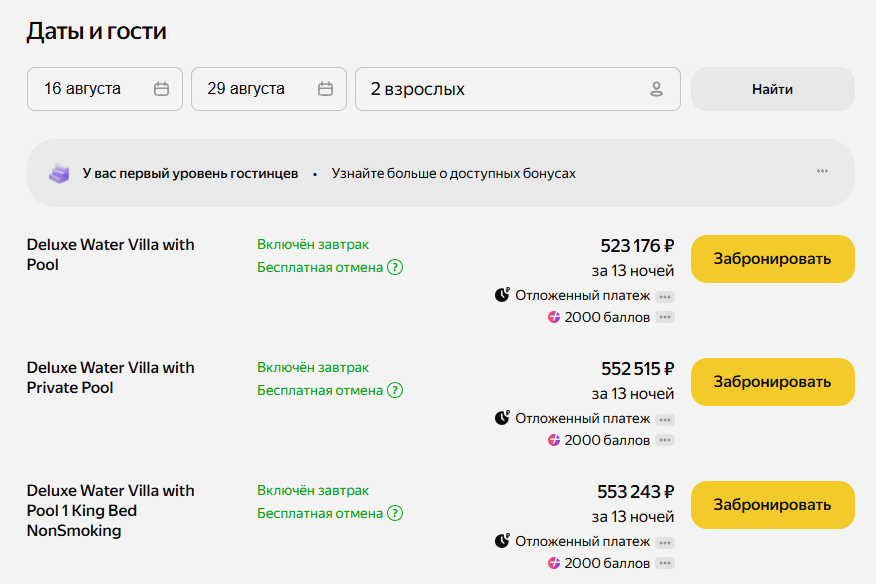Click the question mark next to the third Бесплатная отмена
The height and width of the screenshot is (584, 876).
(395, 513)
